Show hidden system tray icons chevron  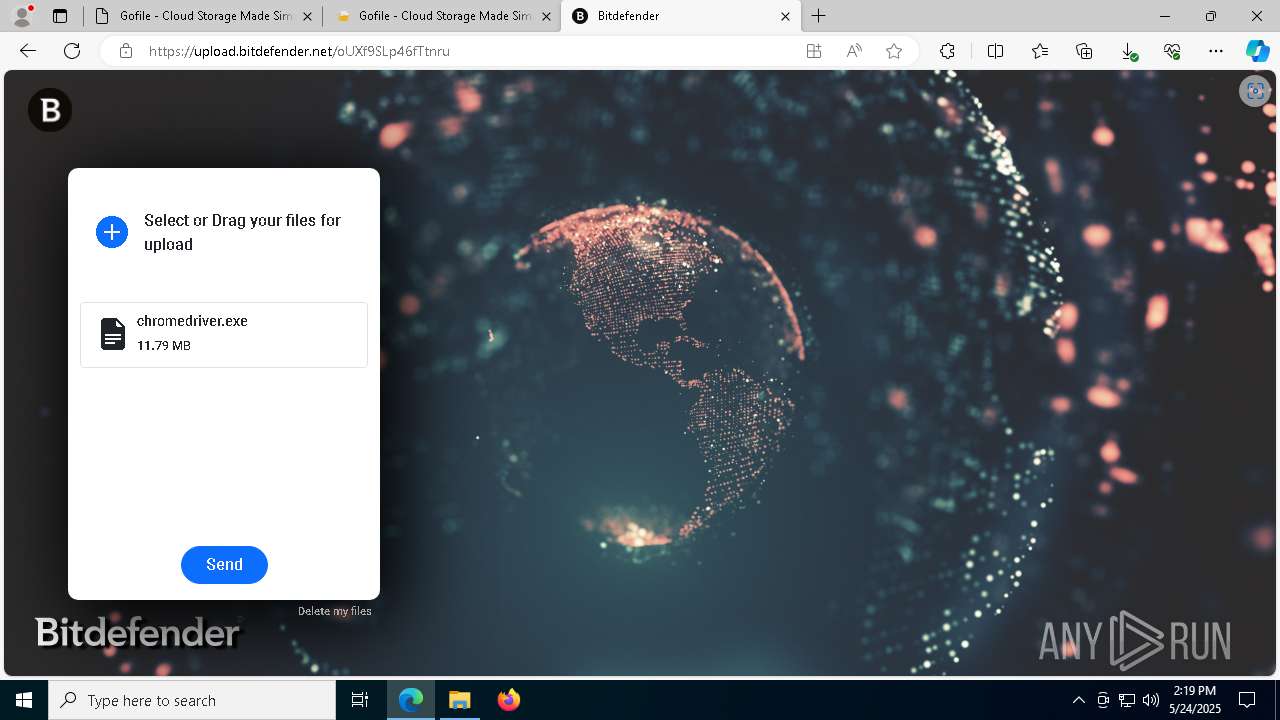[1078, 700]
